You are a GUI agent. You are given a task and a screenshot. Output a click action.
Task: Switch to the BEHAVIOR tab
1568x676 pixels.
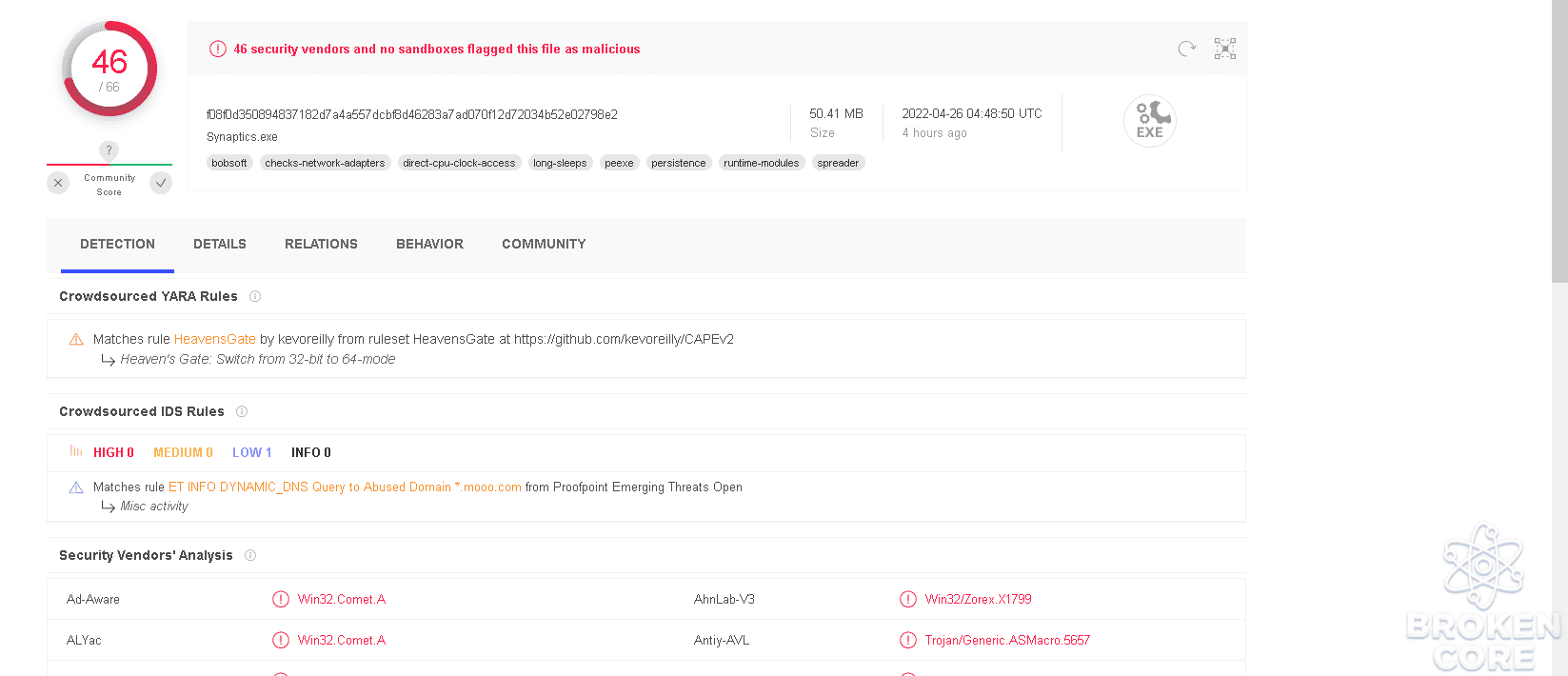430,245
